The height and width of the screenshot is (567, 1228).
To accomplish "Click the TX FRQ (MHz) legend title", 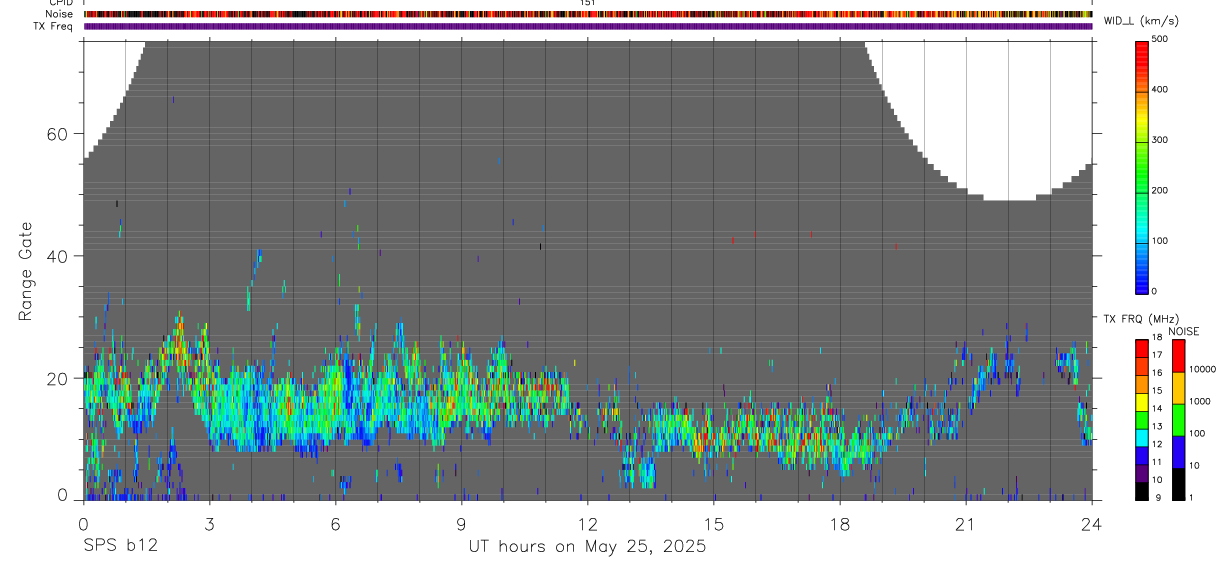I will (1140, 319).
